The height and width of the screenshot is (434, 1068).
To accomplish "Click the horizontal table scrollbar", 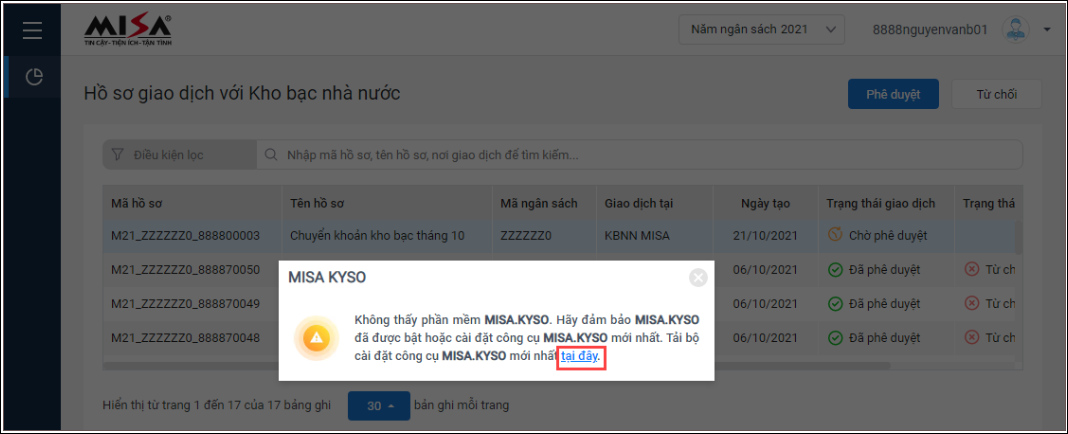I will pos(497,366).
